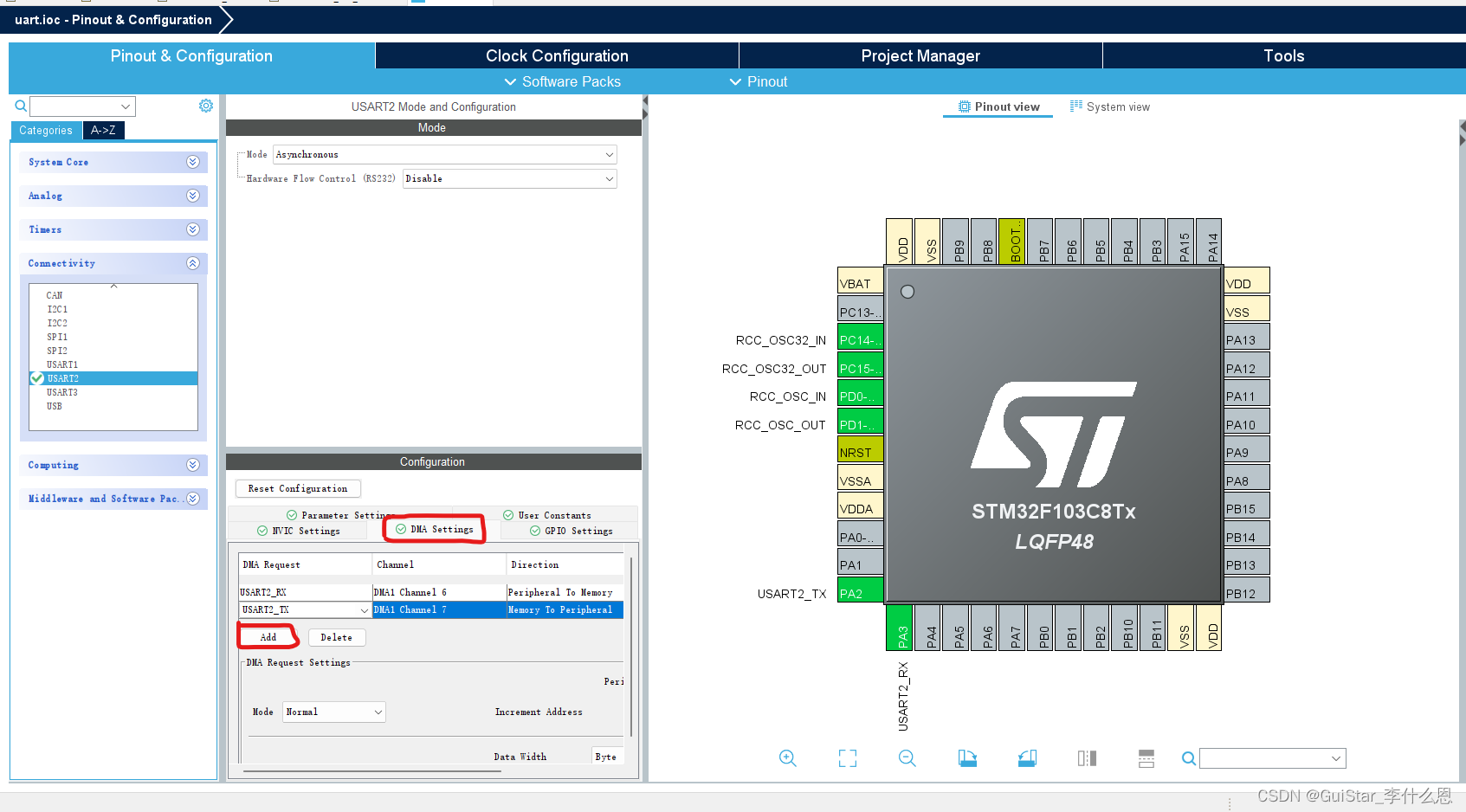Click the settings gear icon in categories panel

206,106
